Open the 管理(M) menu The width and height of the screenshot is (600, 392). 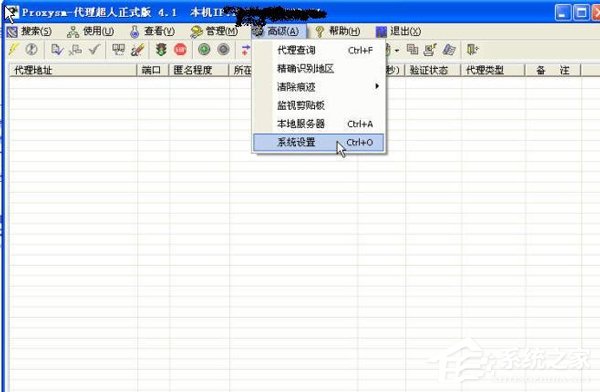(x=214, y=31)
